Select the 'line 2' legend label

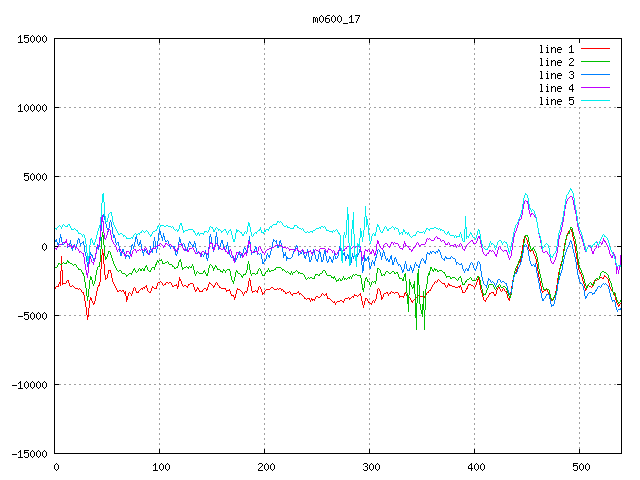pyautogui.click(x=556, y=62)
